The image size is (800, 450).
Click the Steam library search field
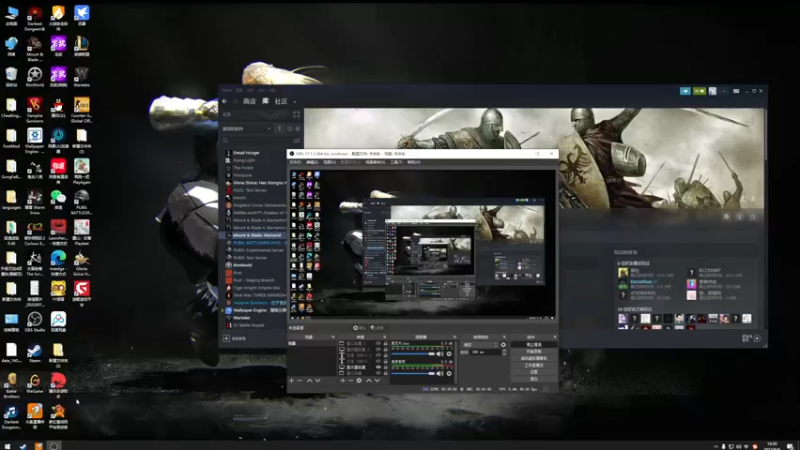click(x=257, y=140)
